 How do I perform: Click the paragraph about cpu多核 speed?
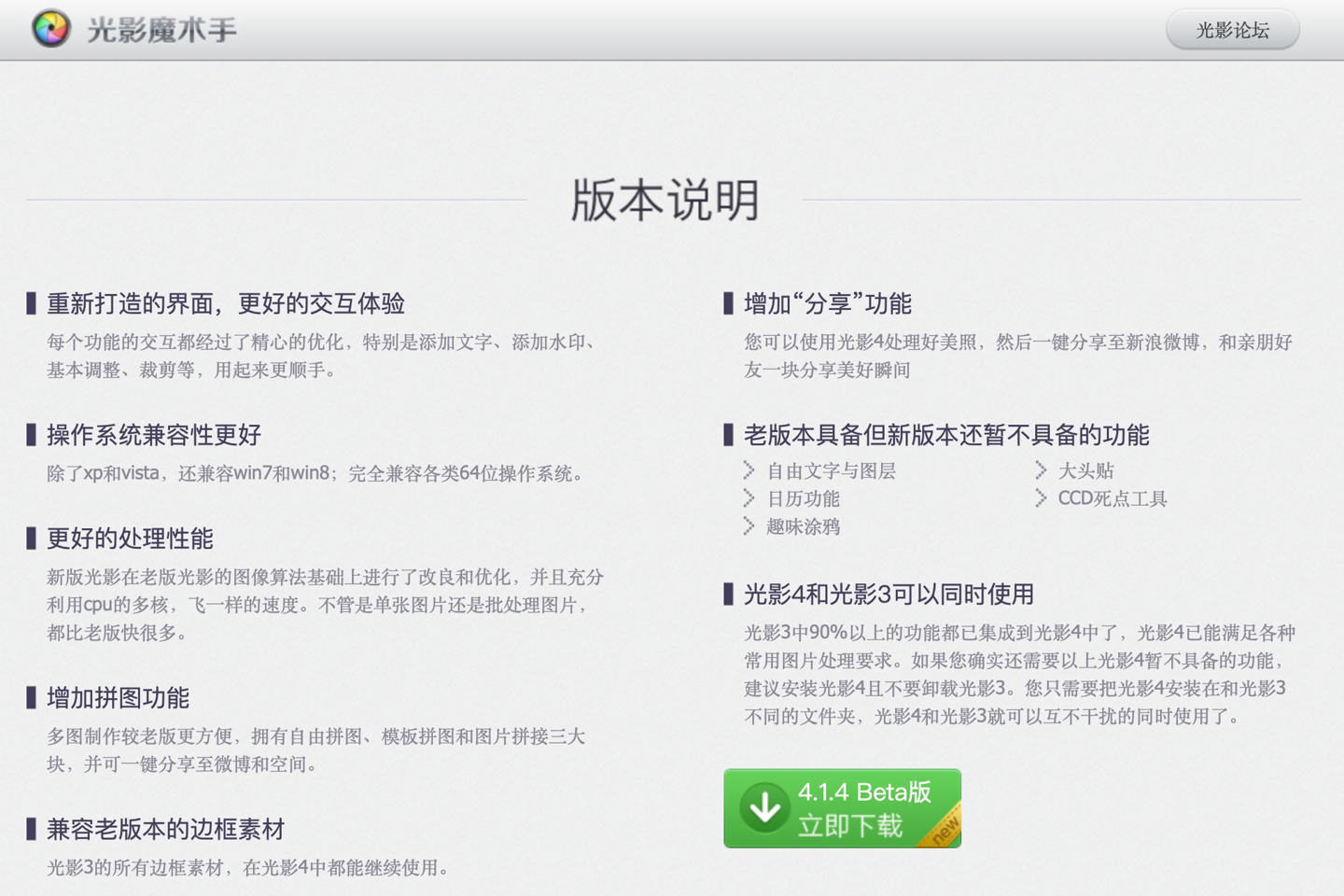point(325,605)
